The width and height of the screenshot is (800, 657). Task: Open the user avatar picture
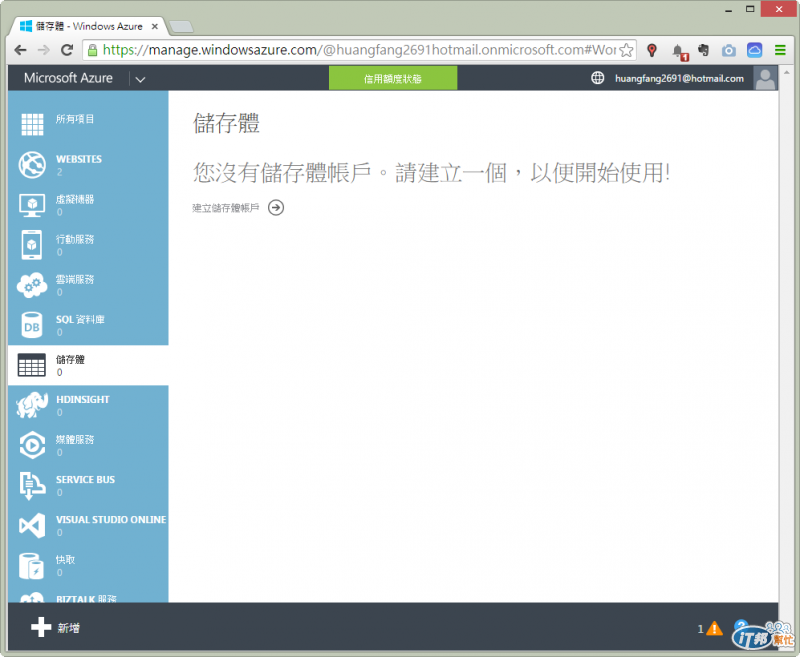765,79
